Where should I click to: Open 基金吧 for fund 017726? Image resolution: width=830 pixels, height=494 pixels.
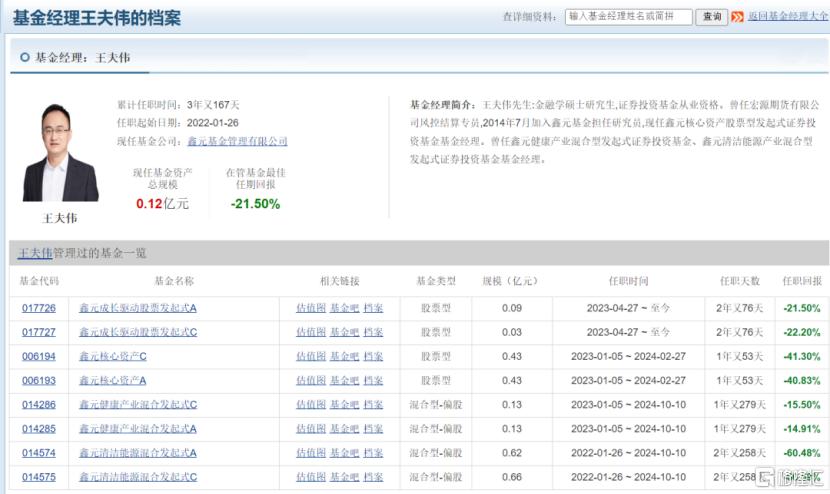tap(345, 308)
